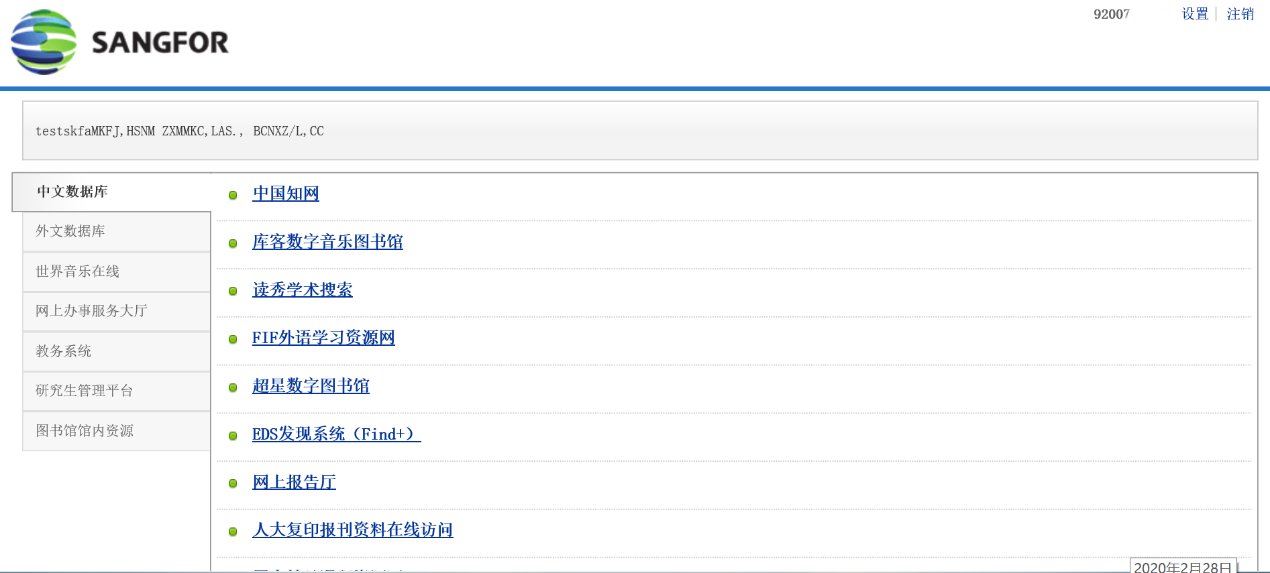
Task: Visit 读秀学术搜索 link
Action: tap(302, 290)
